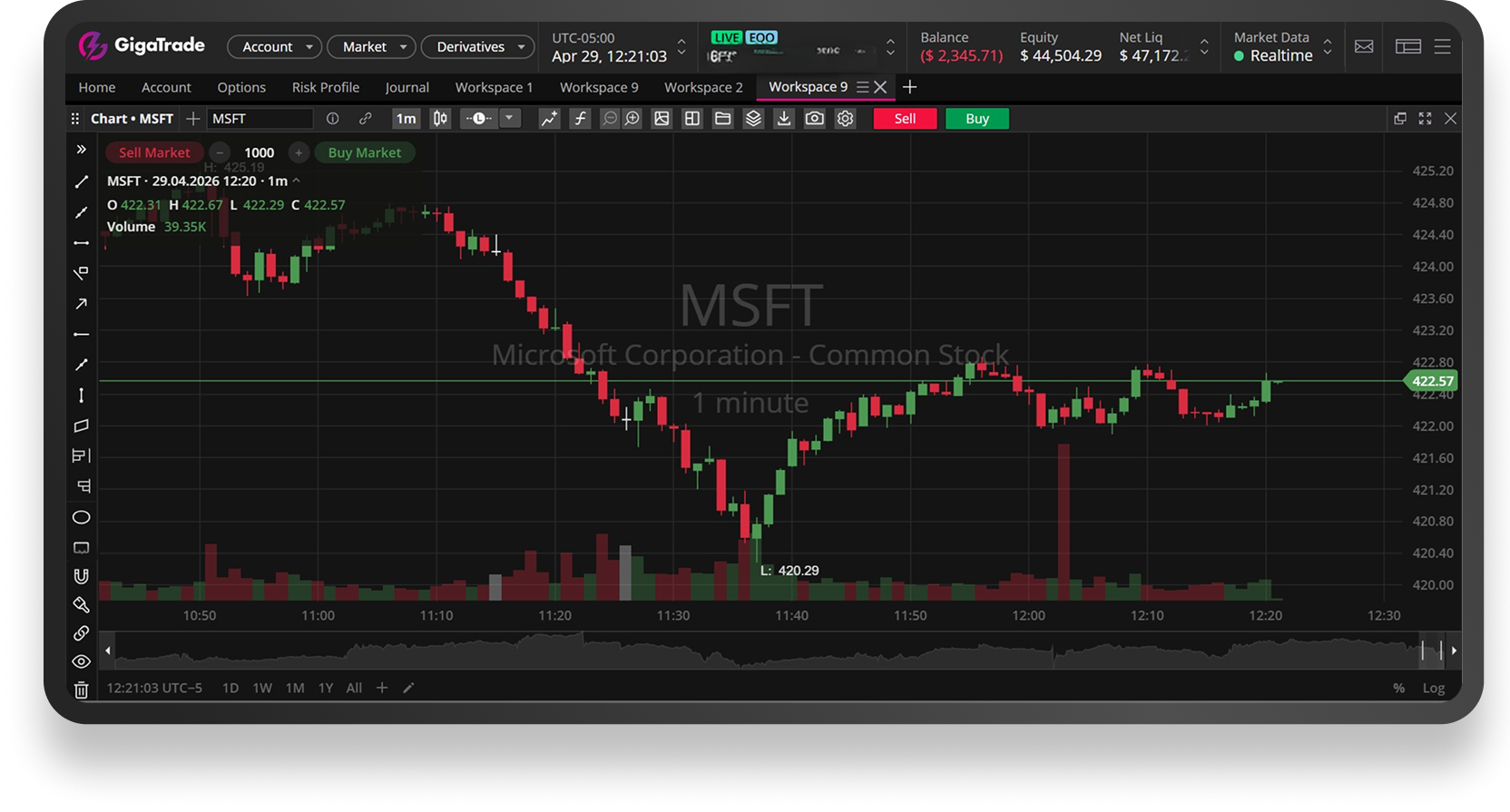Add a chart panel via plus next to Chart • MSFT

point(192,119)
